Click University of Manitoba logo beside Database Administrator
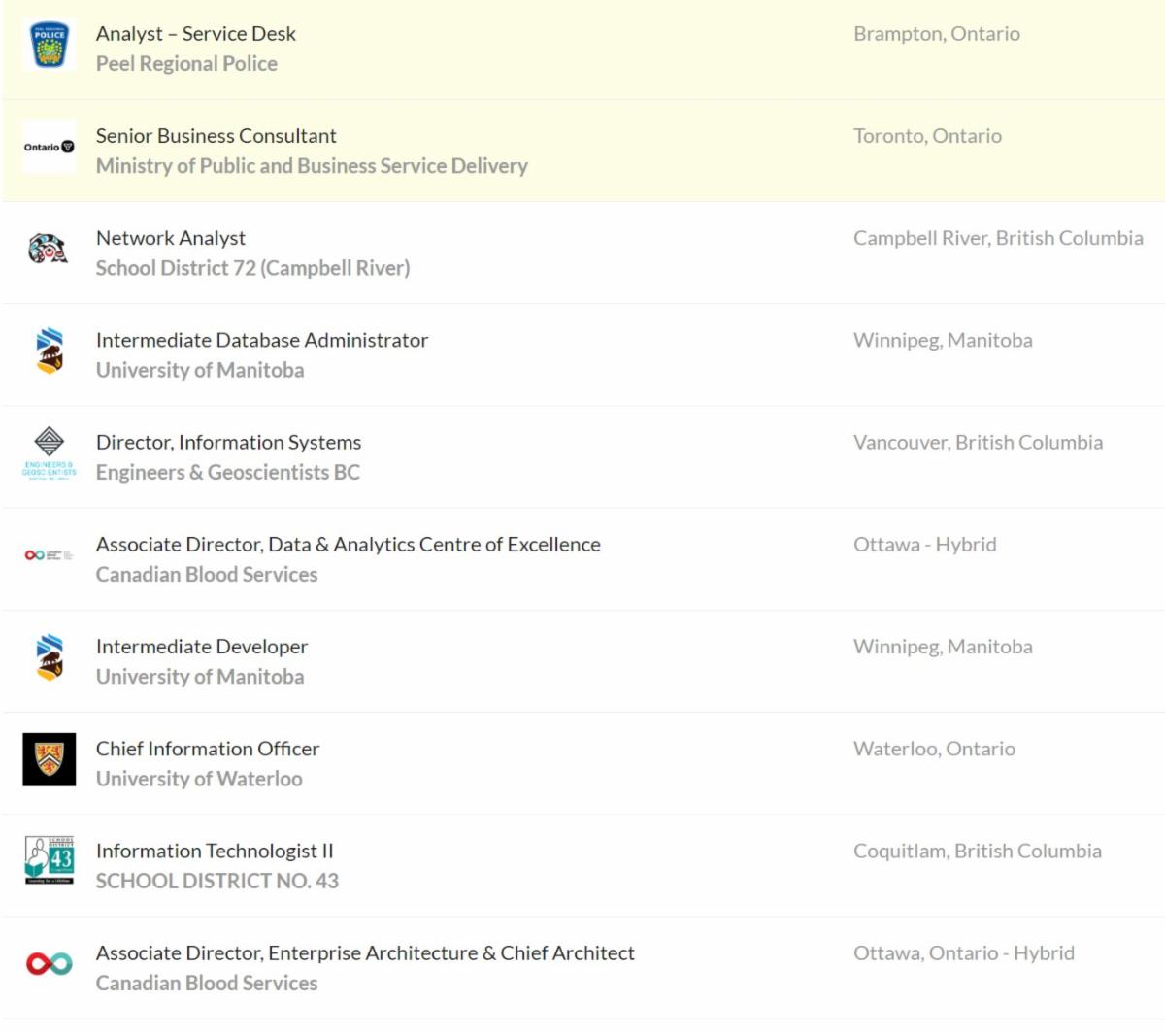 tap(49, 351)
